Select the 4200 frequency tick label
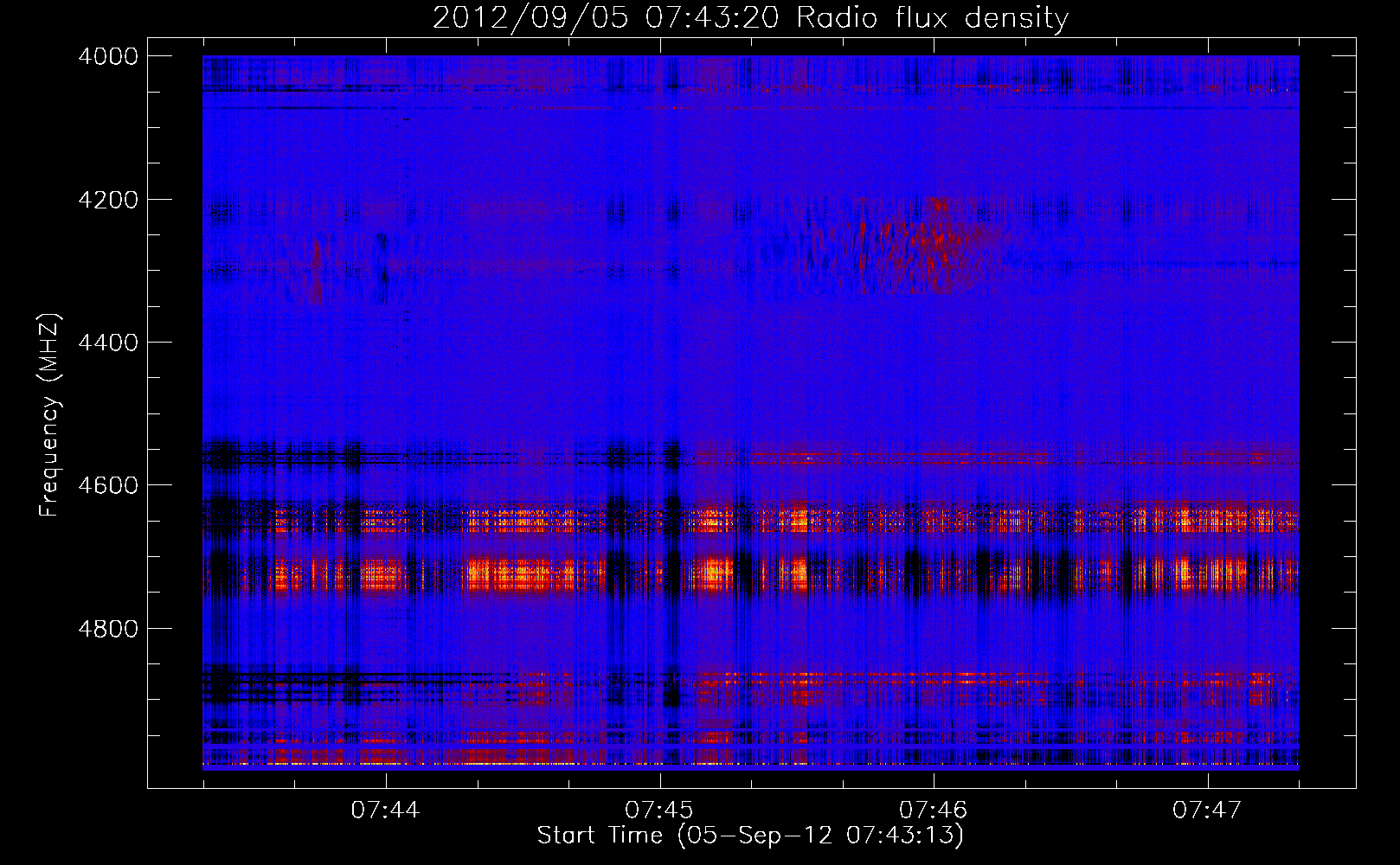The image size is (1400, 865). click(108, 200)
